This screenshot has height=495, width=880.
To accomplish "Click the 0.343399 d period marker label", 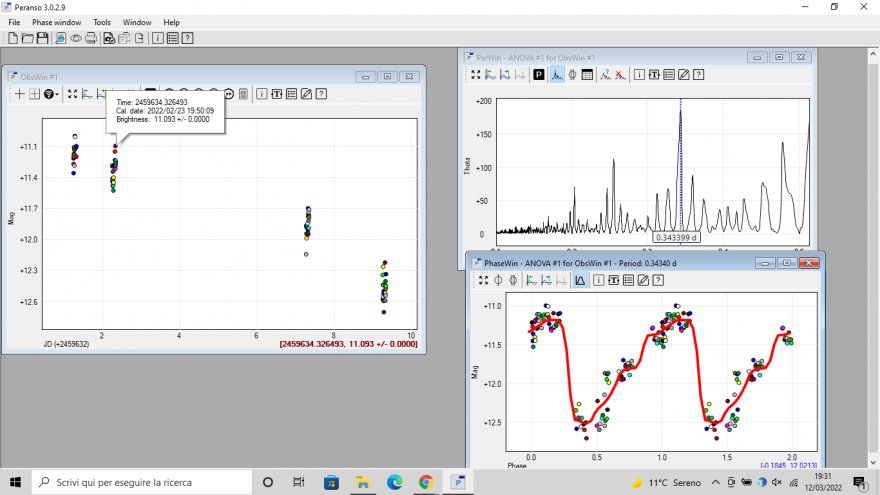I will coord(677,237).
